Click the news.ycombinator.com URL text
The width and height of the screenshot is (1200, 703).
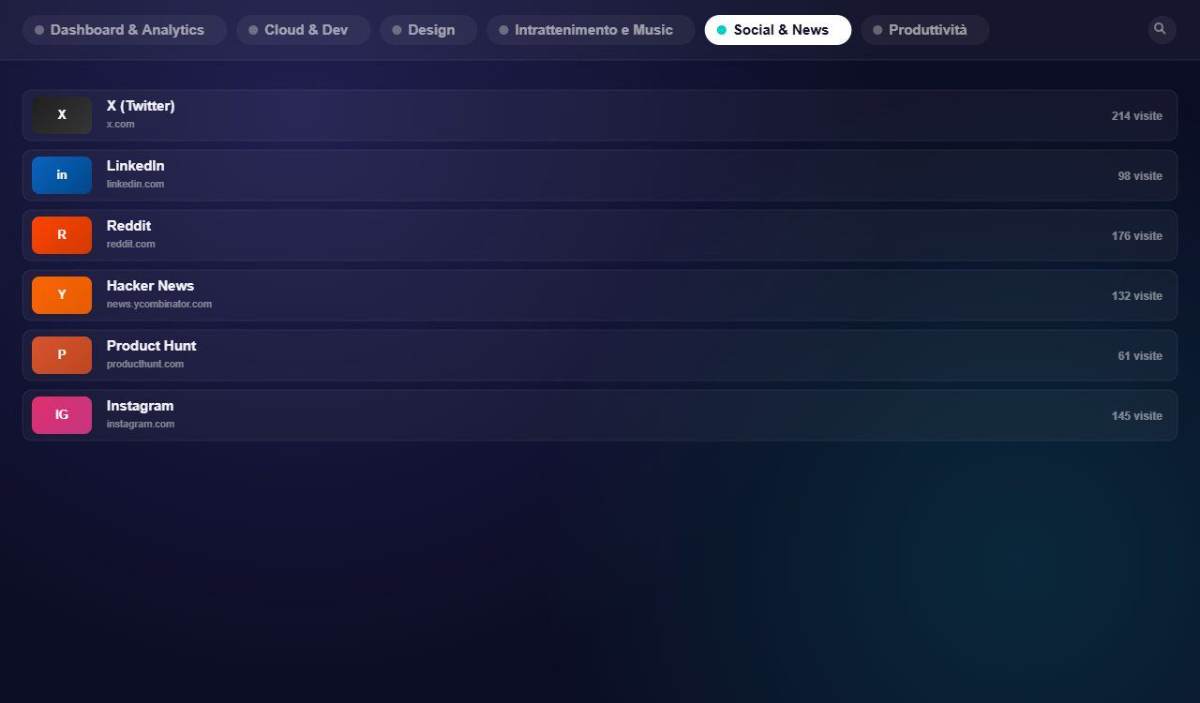(x=159, y=304)
